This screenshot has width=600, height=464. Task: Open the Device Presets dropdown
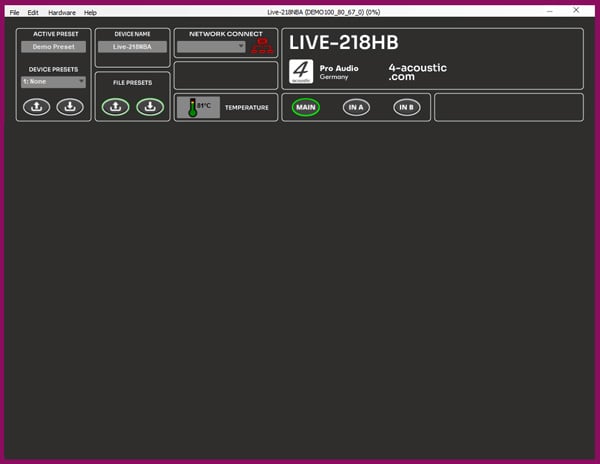point(54,81)
